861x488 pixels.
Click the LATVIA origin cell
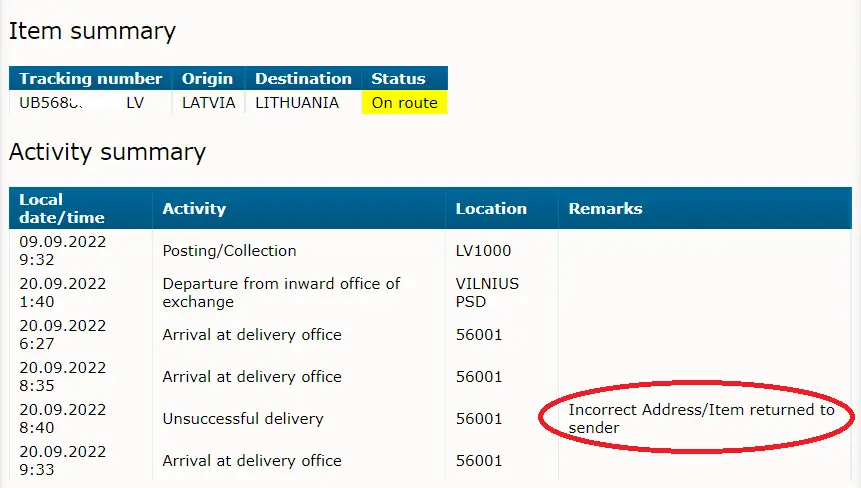click(209, 103)
